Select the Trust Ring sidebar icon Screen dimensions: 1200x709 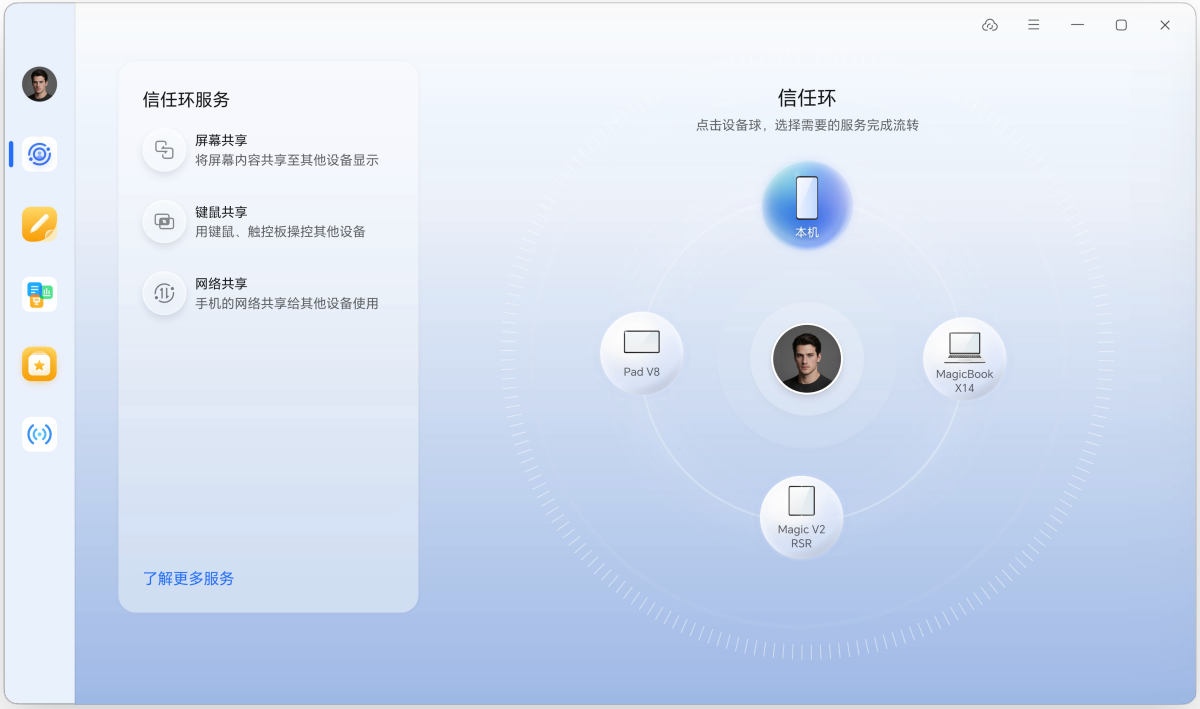40,154
